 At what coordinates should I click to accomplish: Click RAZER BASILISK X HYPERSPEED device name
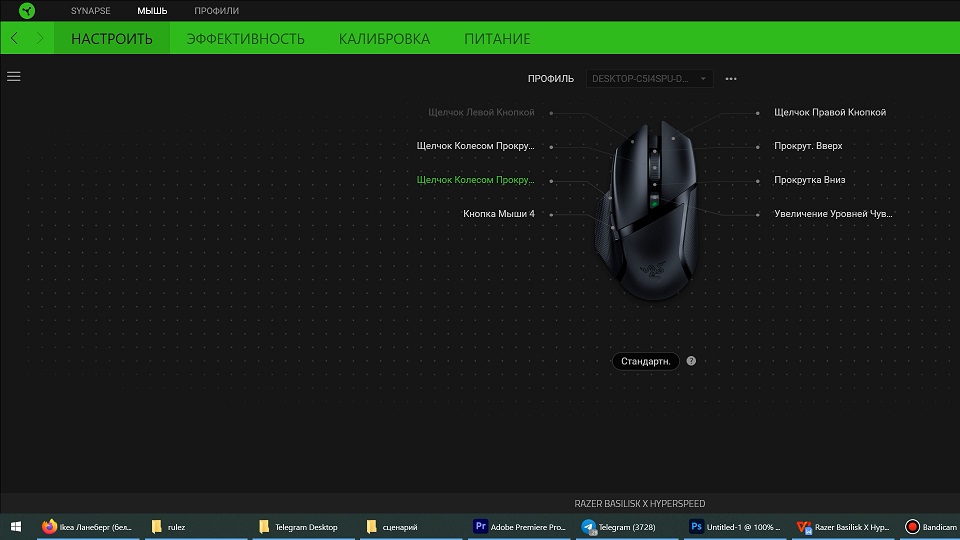(x=639, y=503)
